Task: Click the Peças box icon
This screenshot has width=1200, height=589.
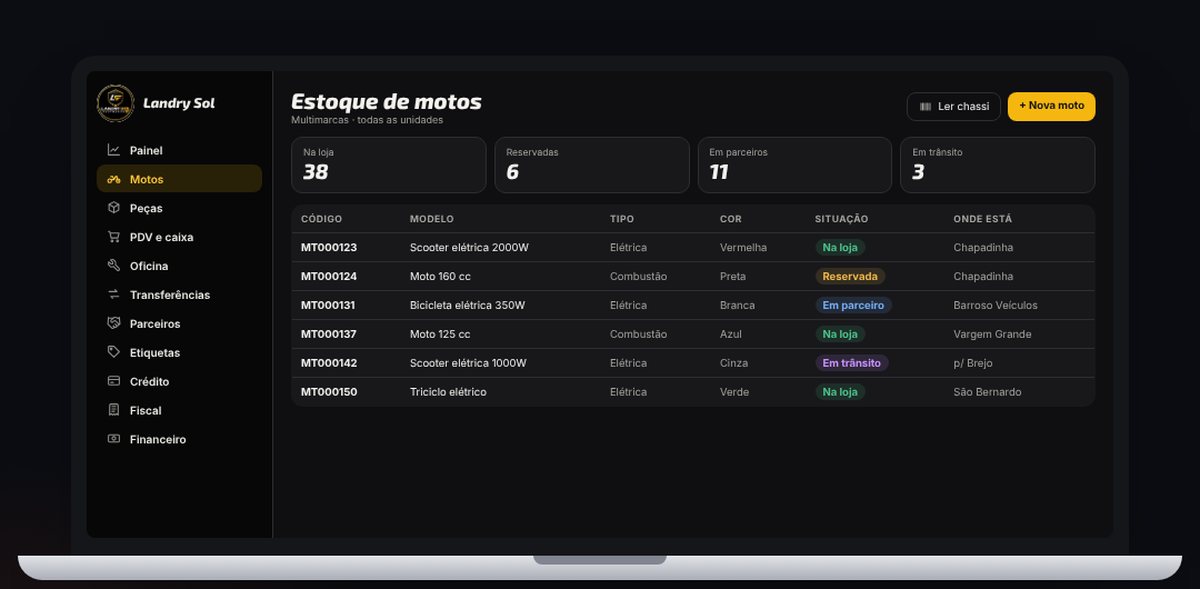Action: tap(114, 208)
